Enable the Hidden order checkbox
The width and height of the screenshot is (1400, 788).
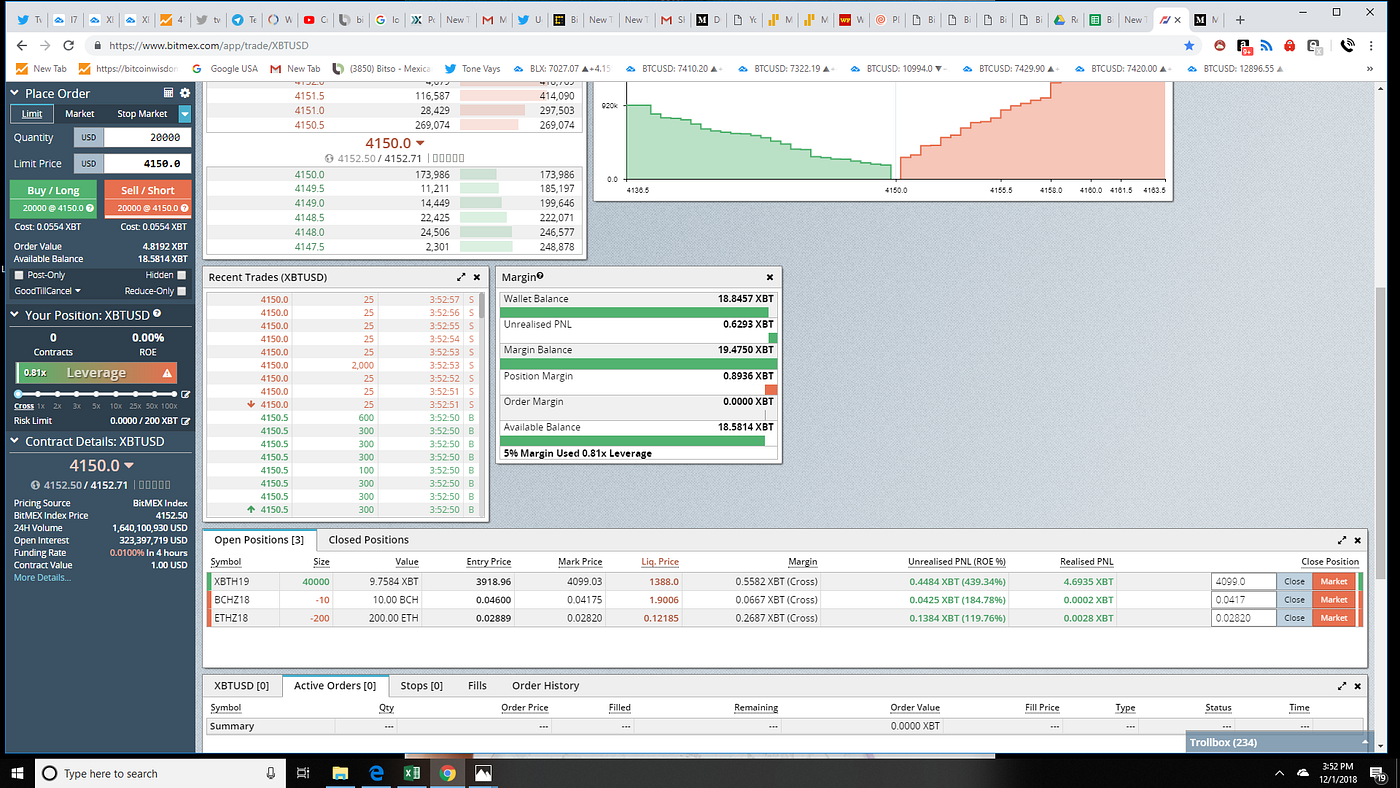[181, 275]
